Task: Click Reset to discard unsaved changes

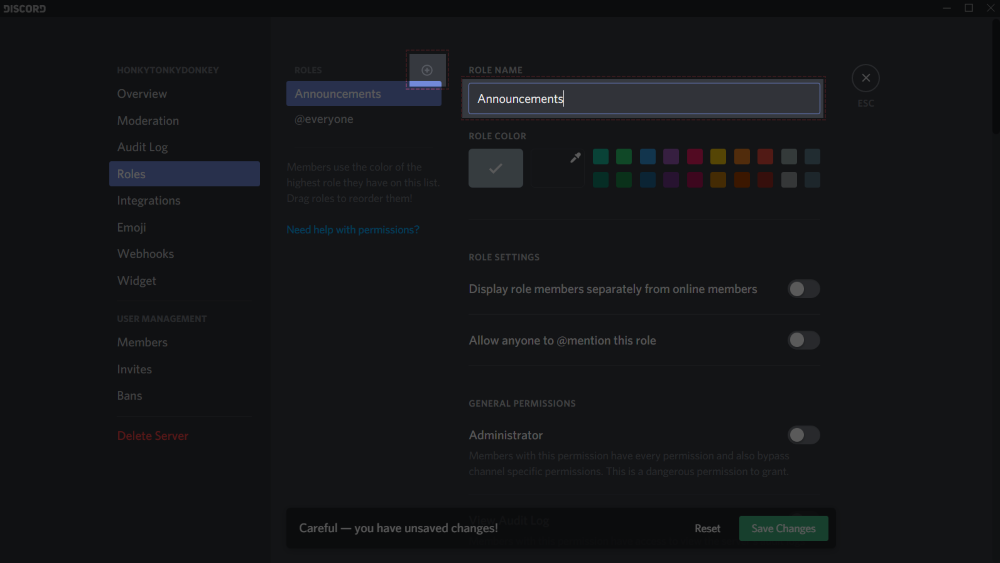Action: pos(707,528)
